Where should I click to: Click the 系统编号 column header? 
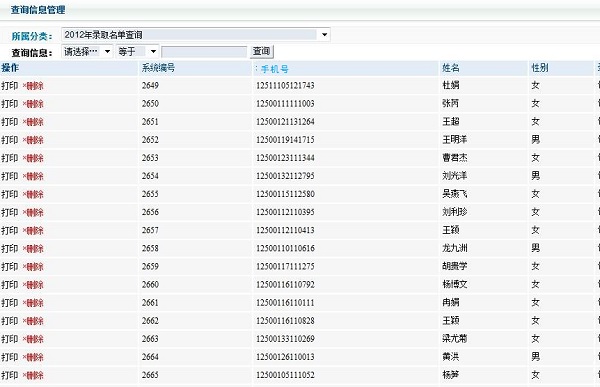[158, 68]
